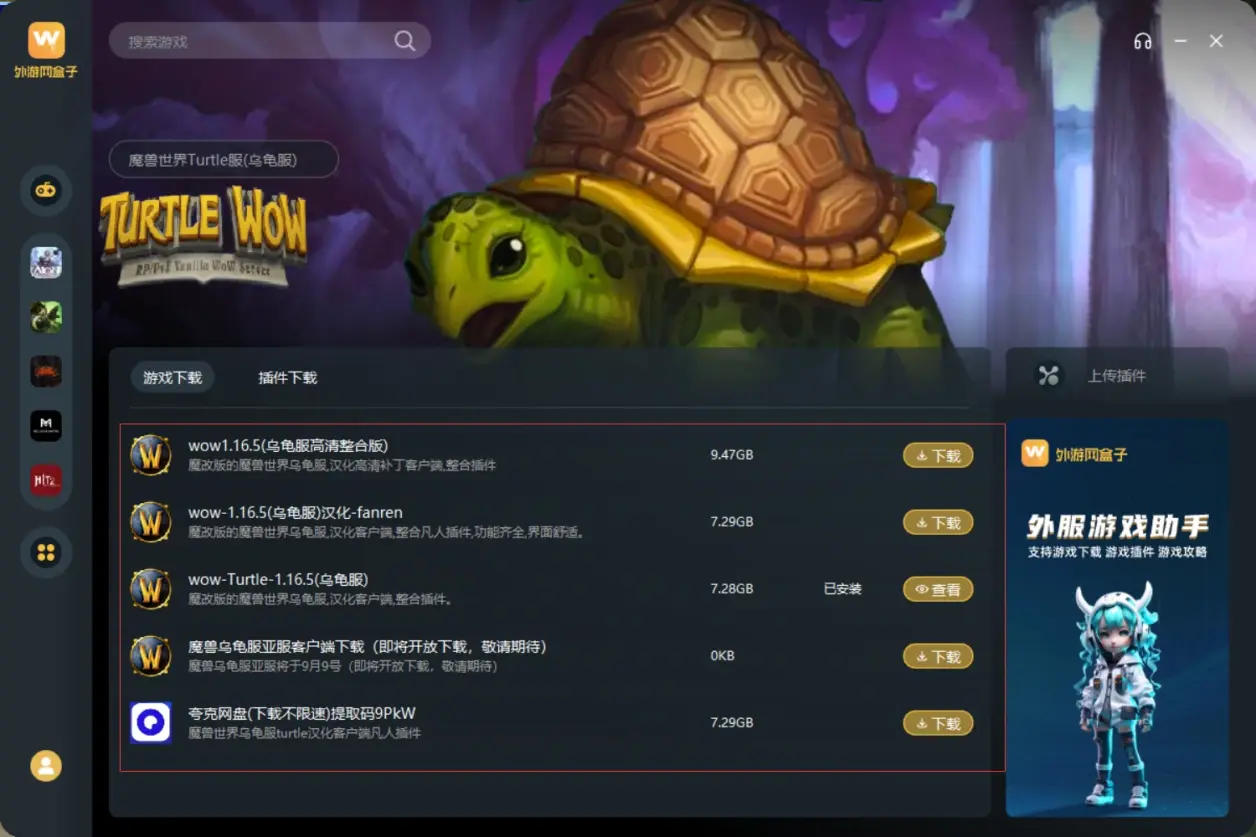Screen dimensions: 1256x837
Task: Click the title wow1.16.5(乌龟服高清整合版)
Action: (288, 446)
